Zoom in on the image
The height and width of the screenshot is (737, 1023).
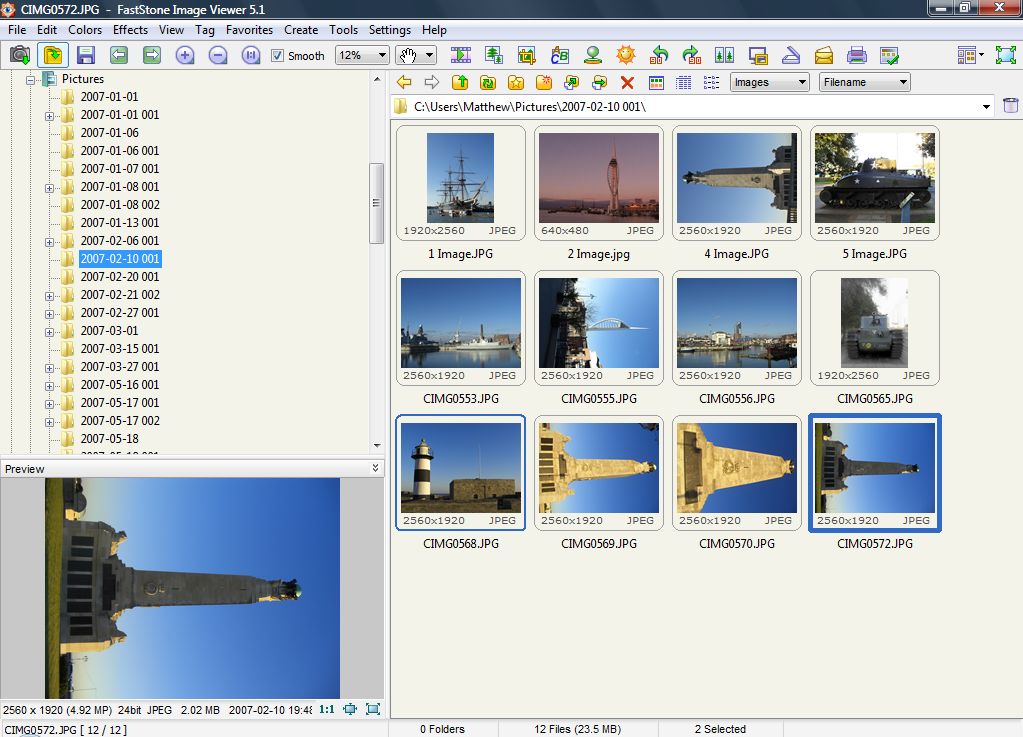[x=186, y=56]
